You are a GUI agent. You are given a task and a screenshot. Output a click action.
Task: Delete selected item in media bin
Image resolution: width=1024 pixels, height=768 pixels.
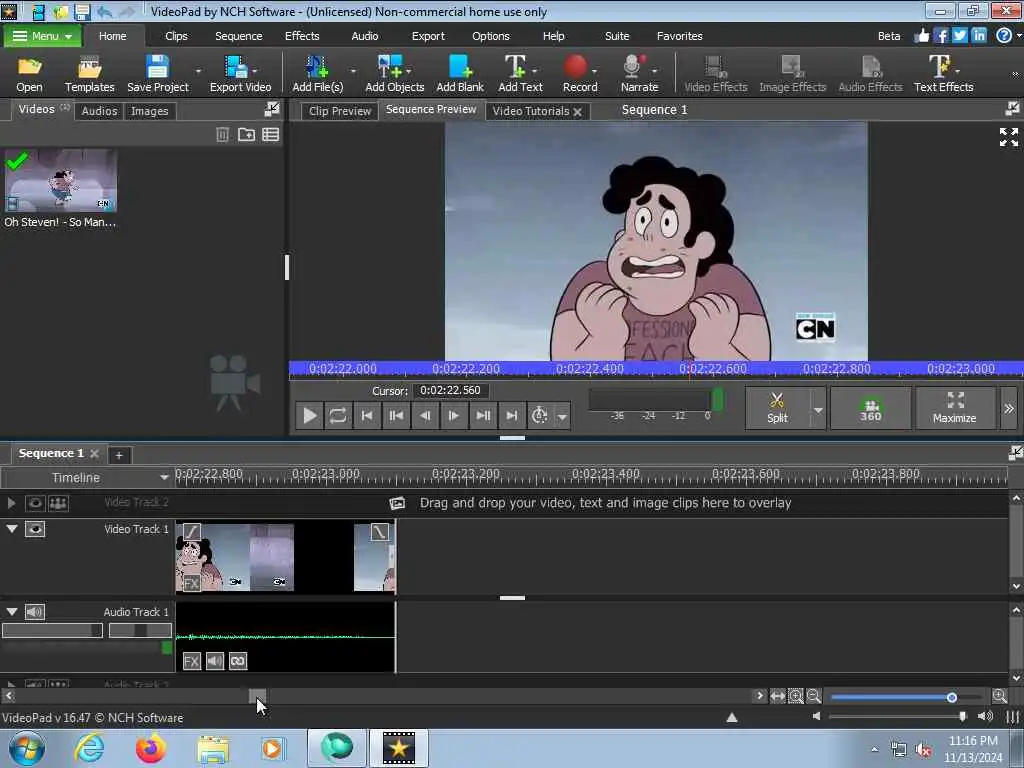(223, 135)
